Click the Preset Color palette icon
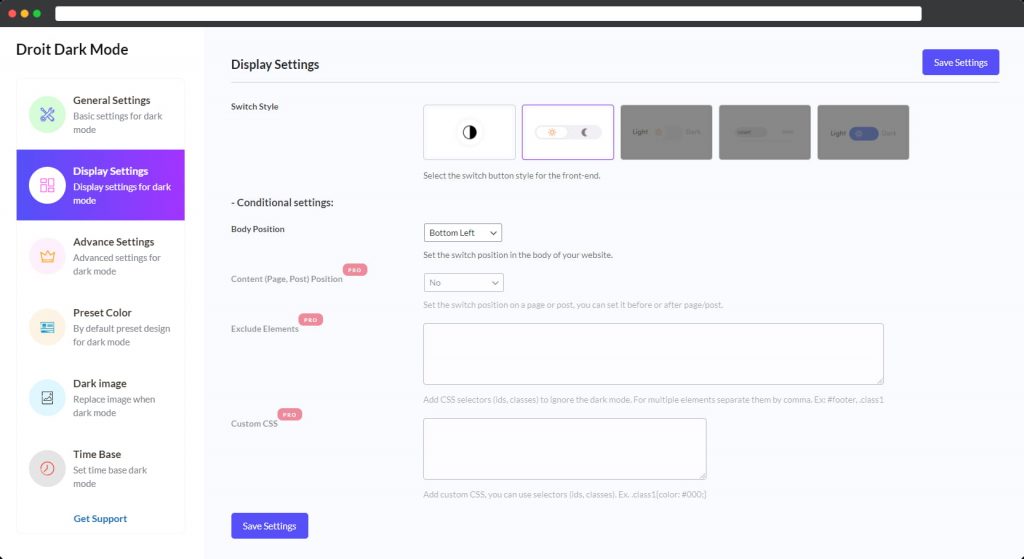 coord(47,327)
